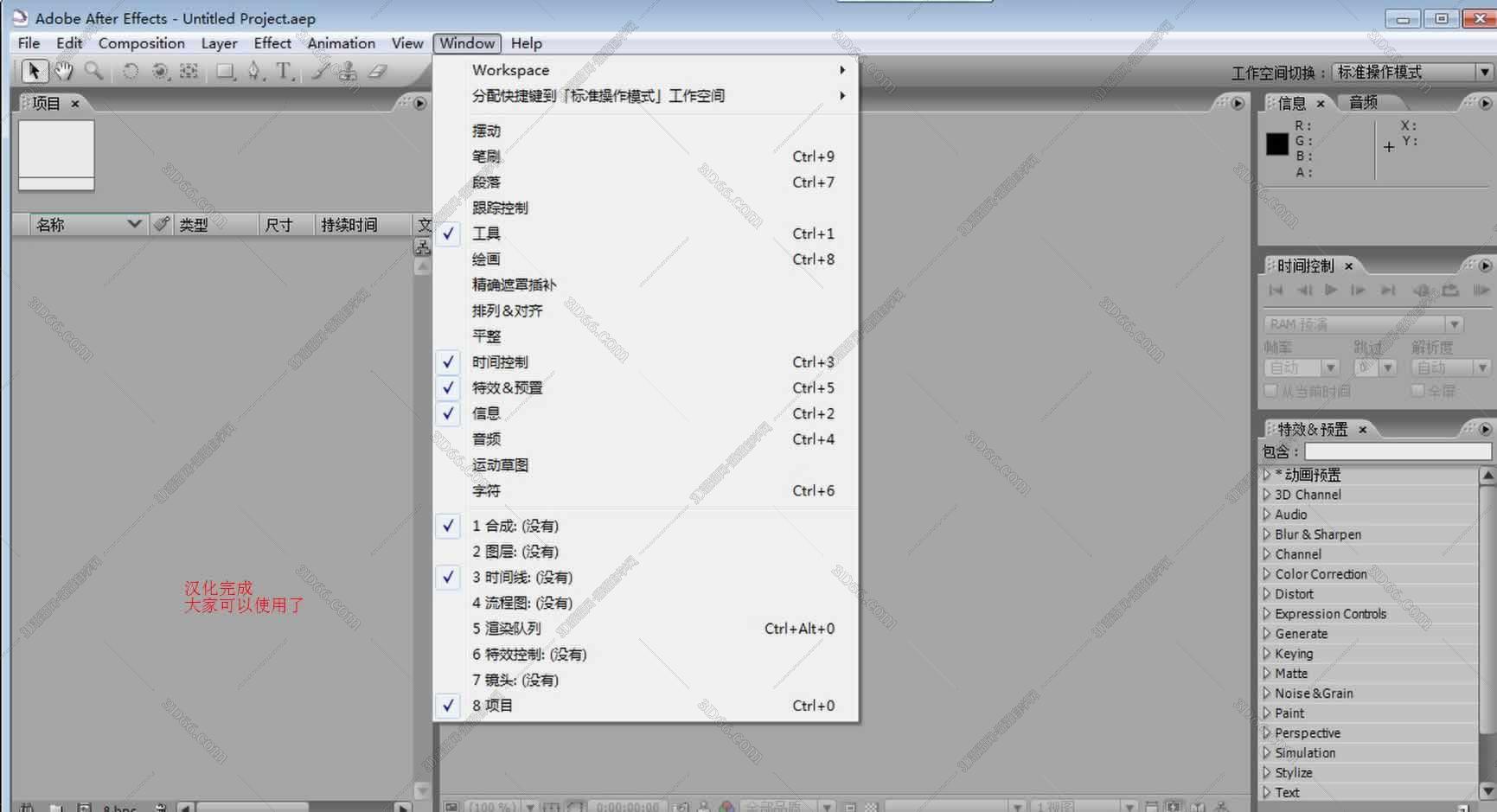Expand the Color Correction category
The height and width of the screenshot is (812, 1497).
click(1267, 574)
